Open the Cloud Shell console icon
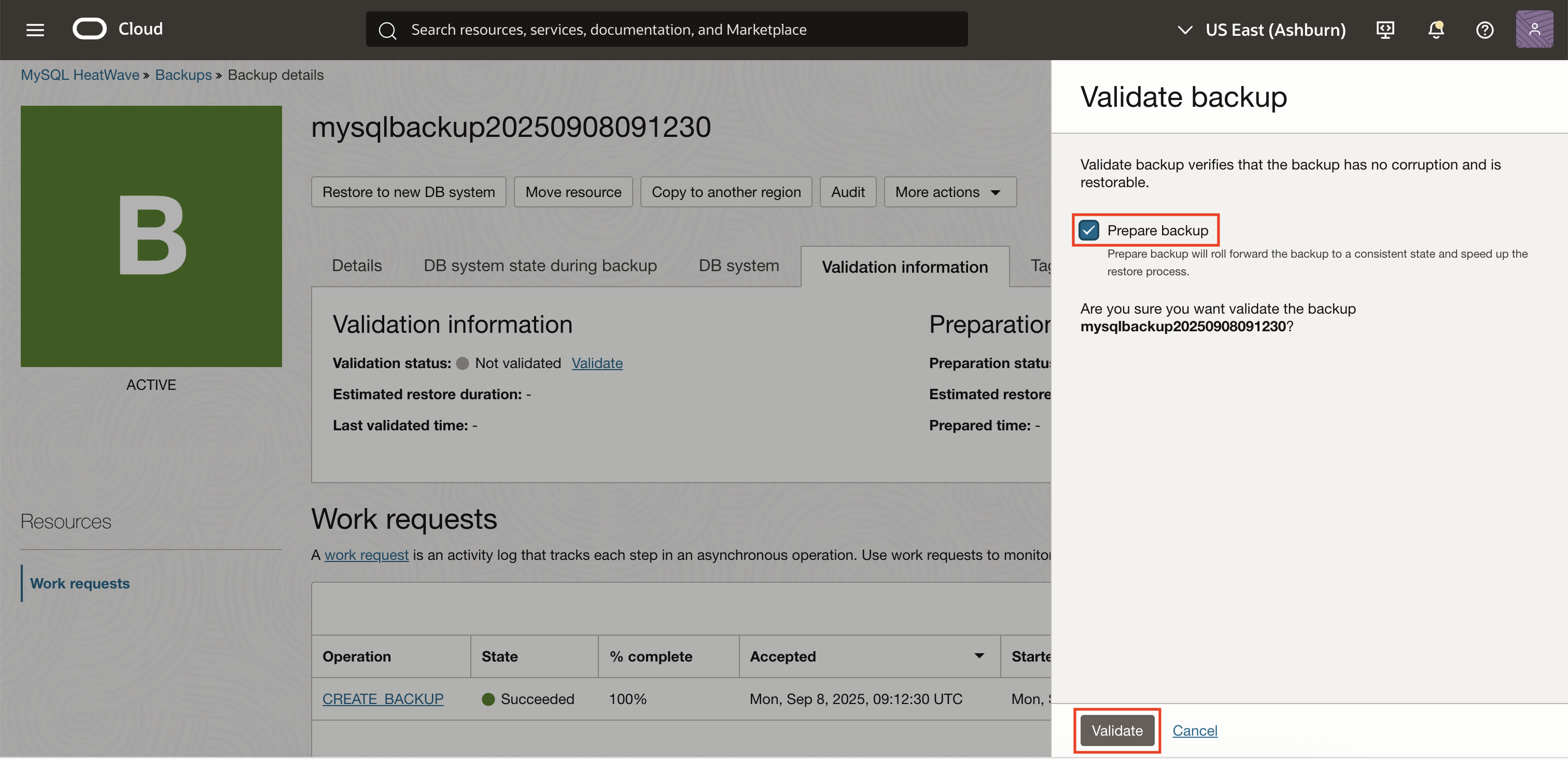The width and height of the screenshot is (1568, 759). [1385, 29]
